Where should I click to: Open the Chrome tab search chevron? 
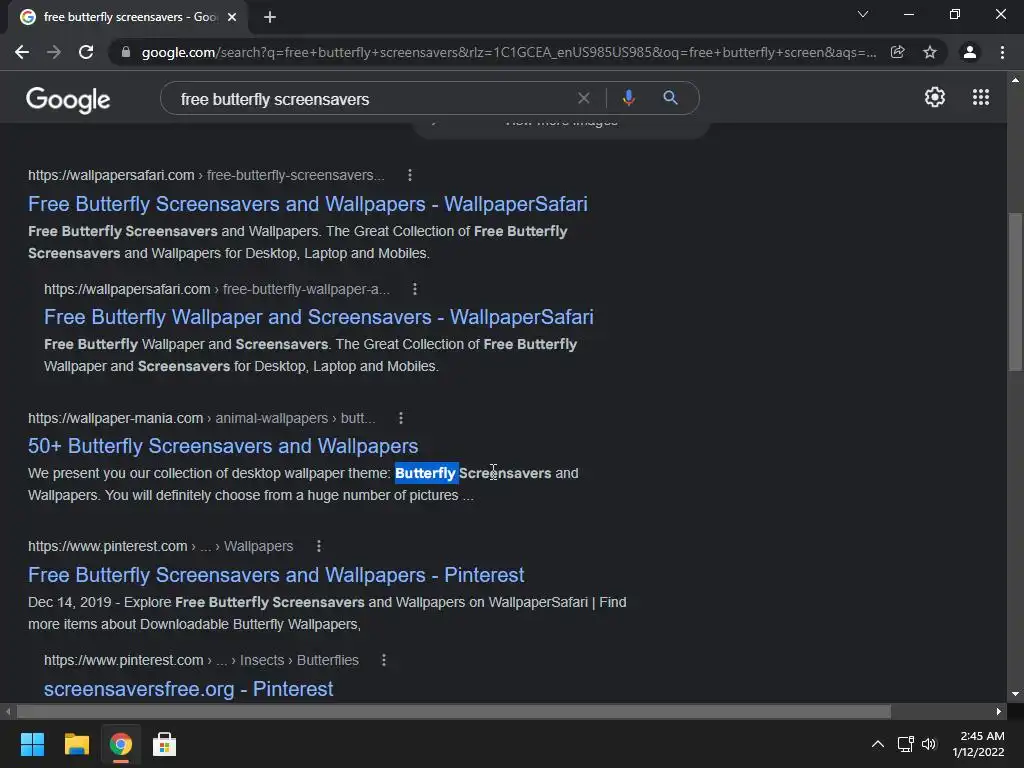[863, 14]
